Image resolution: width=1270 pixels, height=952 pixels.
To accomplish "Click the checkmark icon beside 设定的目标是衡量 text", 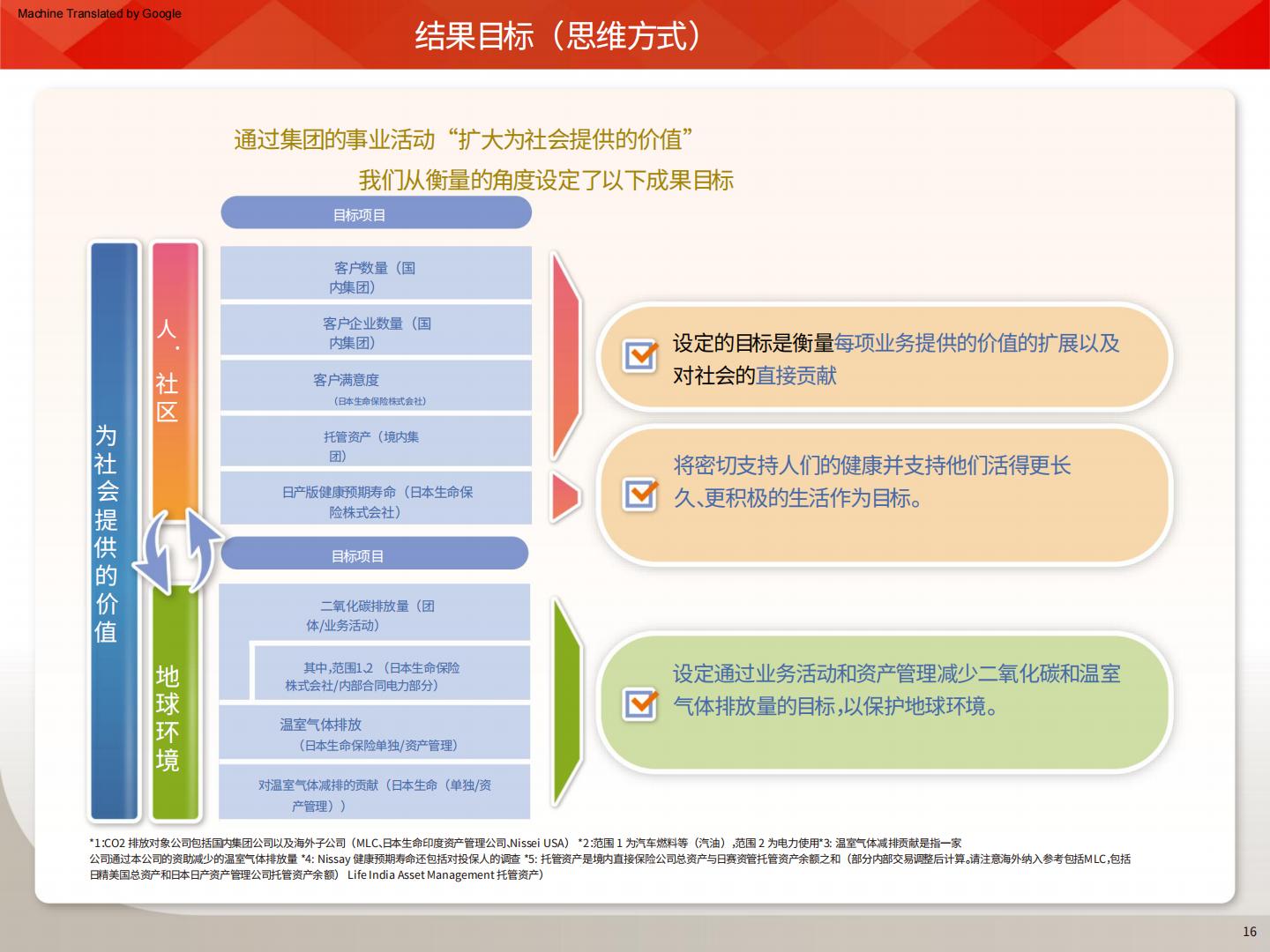I will (x=640, y=355).
